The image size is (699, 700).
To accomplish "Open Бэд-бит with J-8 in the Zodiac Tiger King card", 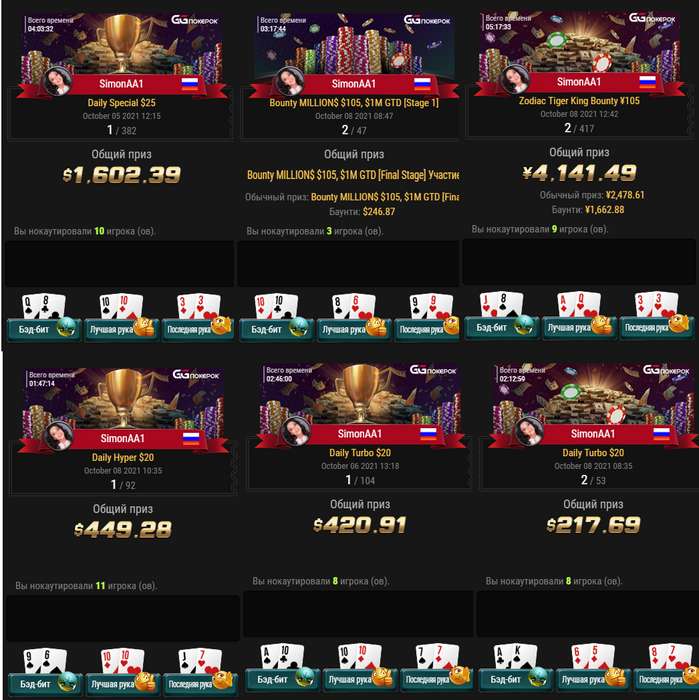I will click(x=501, y=328).
